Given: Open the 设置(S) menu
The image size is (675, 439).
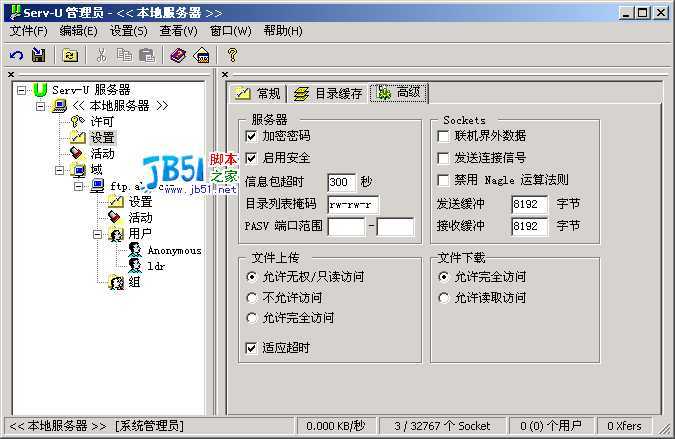Looking at the screenshot, I should click(x=128, y=31).
